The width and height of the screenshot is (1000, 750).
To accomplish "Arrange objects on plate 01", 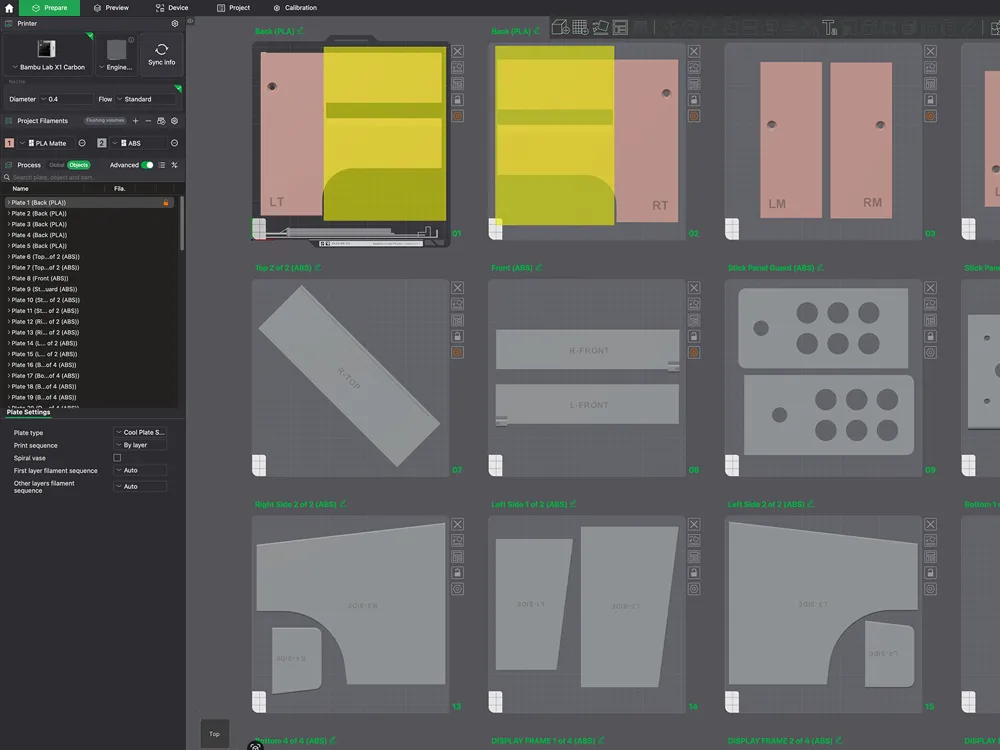I will click(457, 84).
